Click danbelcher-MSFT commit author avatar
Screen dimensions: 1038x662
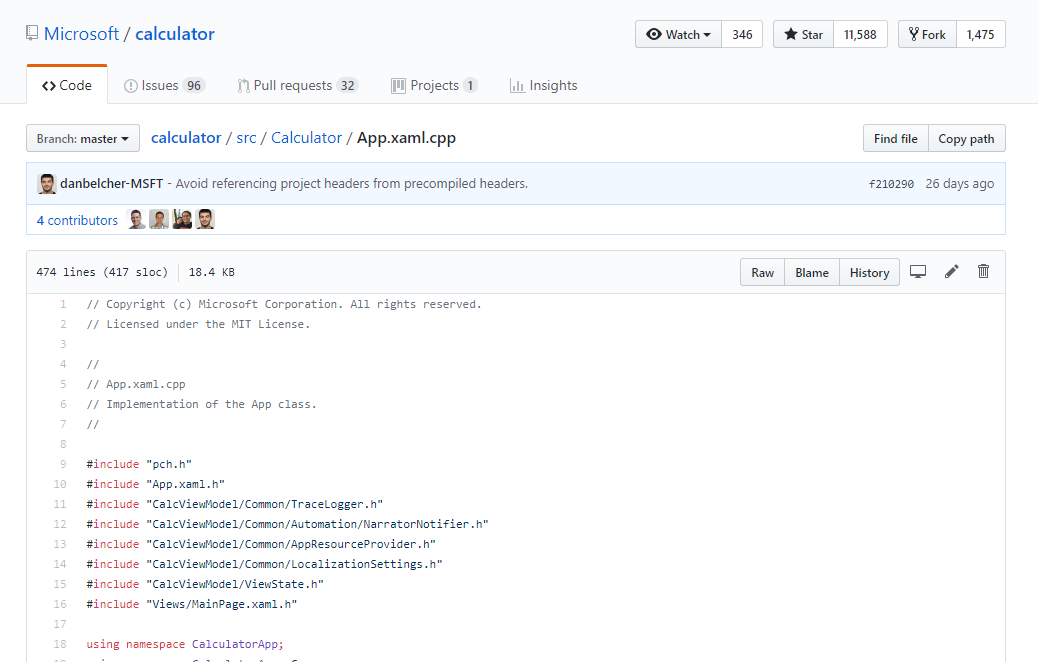point(46,183)
